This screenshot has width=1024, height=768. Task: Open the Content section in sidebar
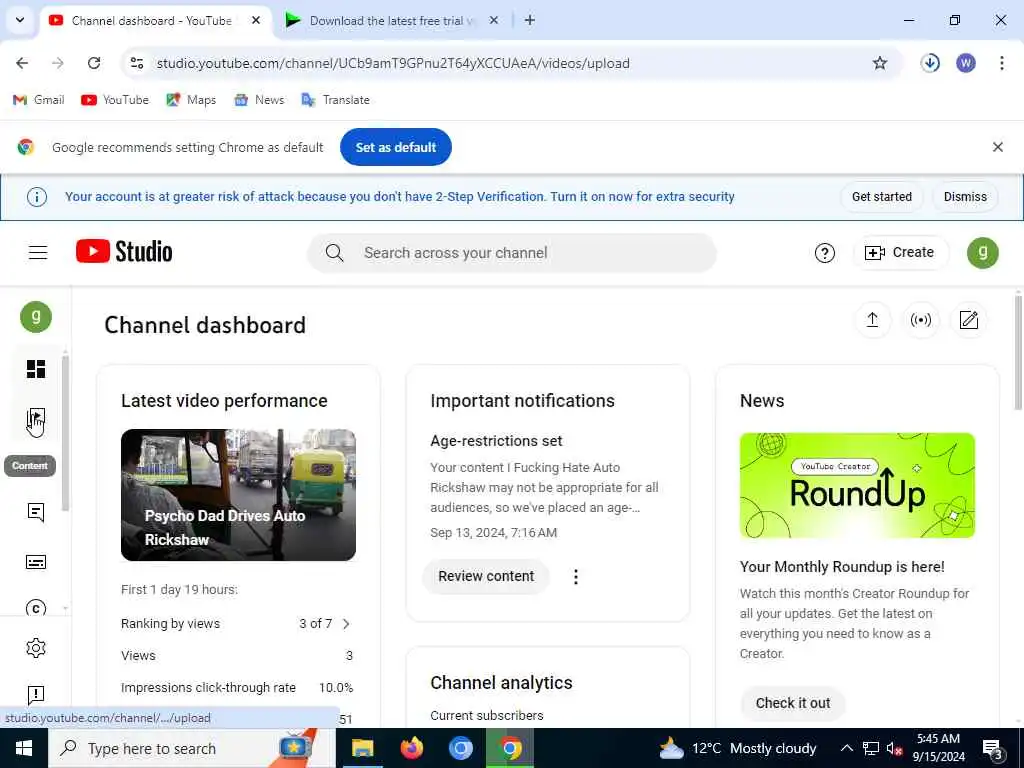pyautogui.click(x=36, y=418)
